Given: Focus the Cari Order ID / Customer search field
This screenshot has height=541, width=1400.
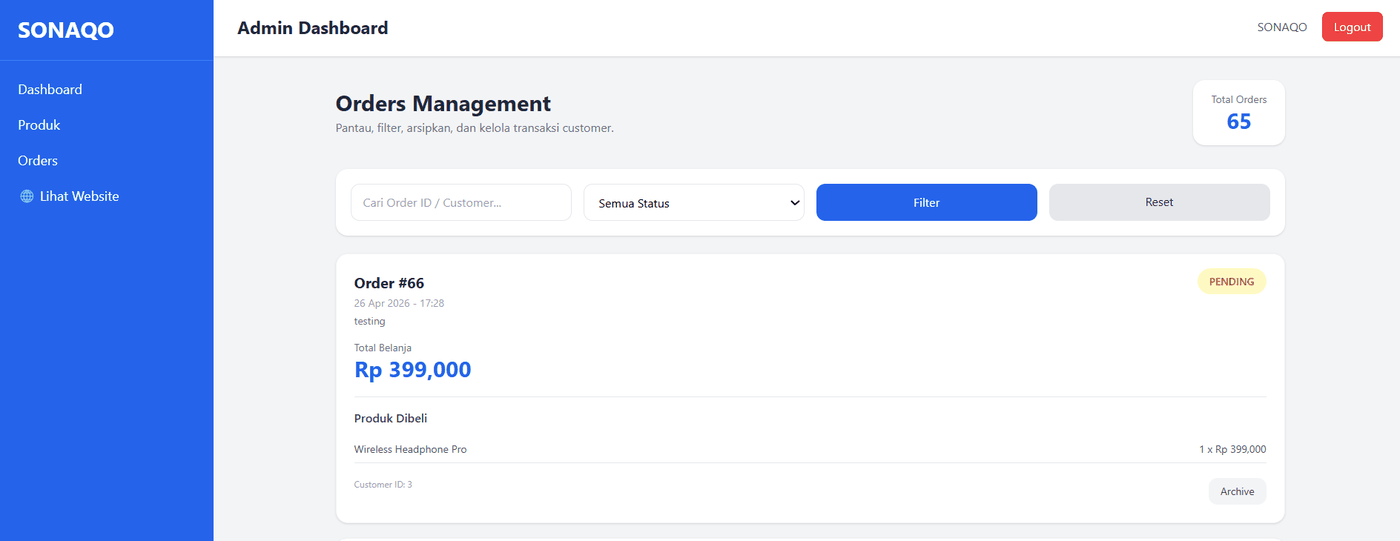Looking at the screenshot, I should [x=461, y=202].
